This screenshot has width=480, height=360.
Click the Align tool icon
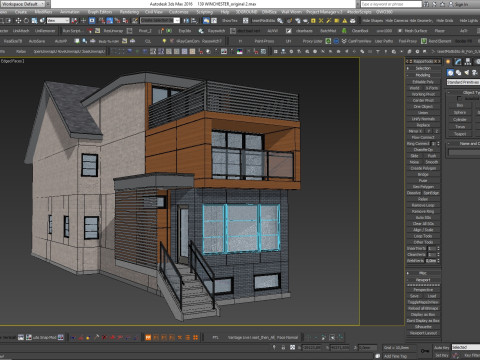click(x=194, y=21)
